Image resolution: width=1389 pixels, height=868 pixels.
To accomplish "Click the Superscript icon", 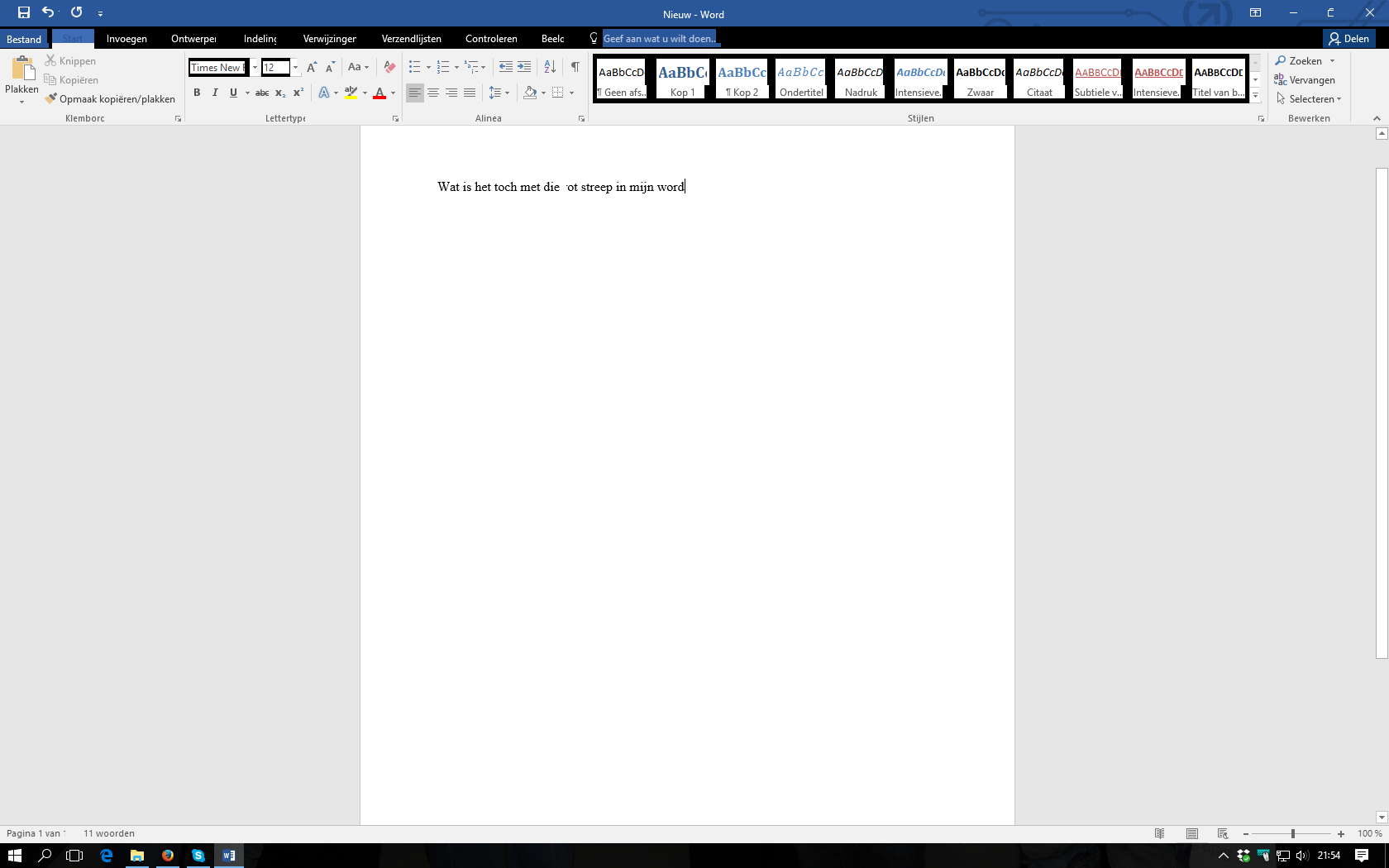I will pos(298,93).
